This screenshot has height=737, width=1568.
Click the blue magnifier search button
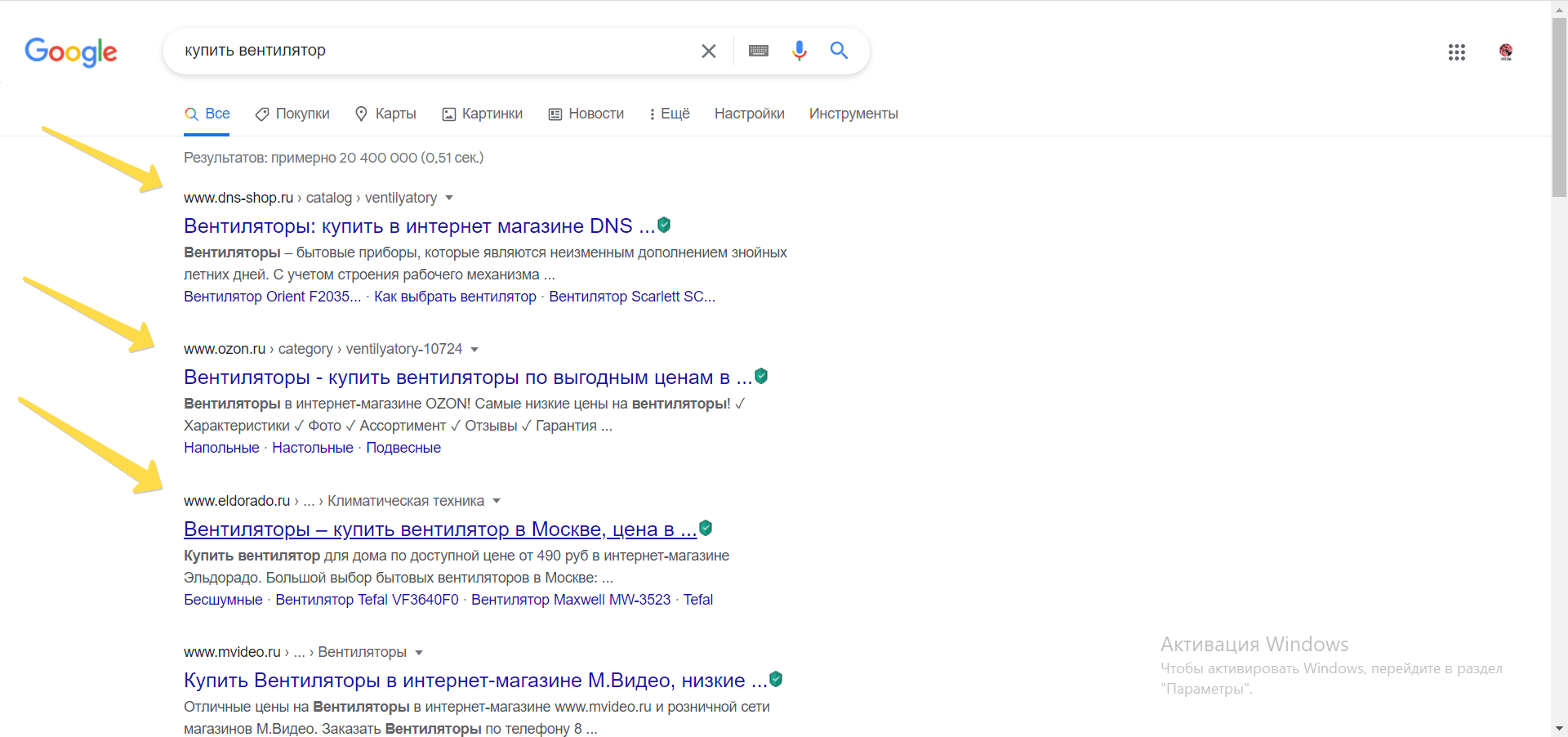point(839,51)
